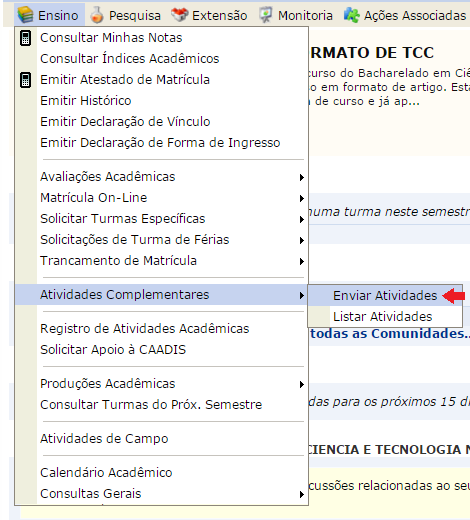
Task: Click calculator icon beside Consultar Minhas Notas
Action: (x=26, y=38)
